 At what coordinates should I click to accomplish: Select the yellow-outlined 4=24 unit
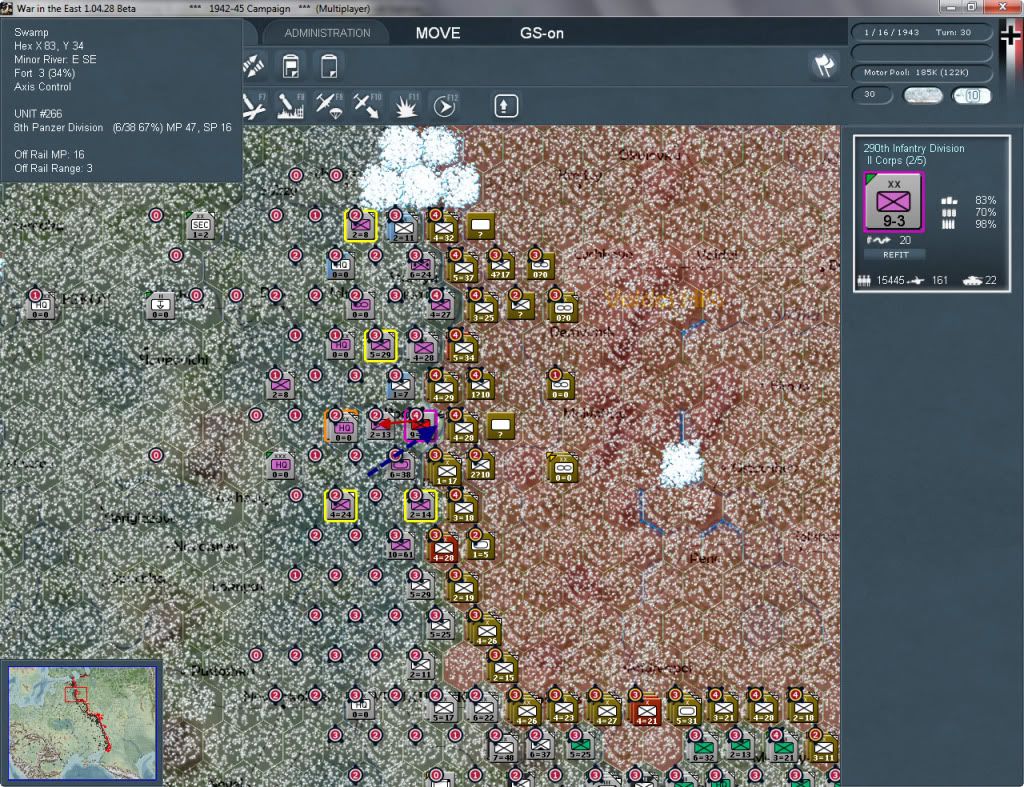[x=341, y=506]
